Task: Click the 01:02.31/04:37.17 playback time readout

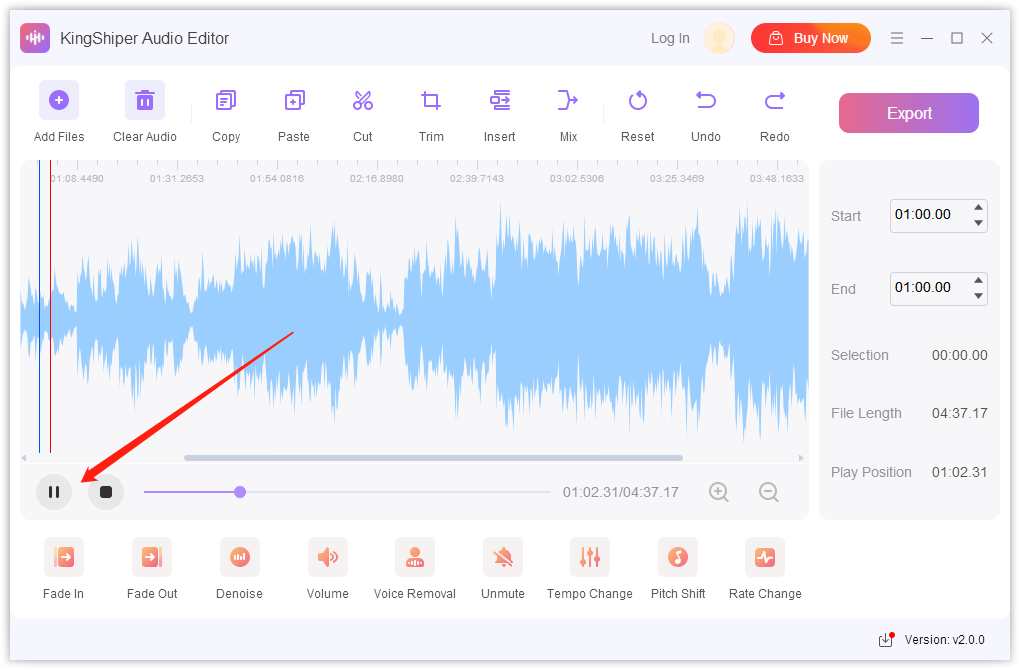Action: pos(621,492)
